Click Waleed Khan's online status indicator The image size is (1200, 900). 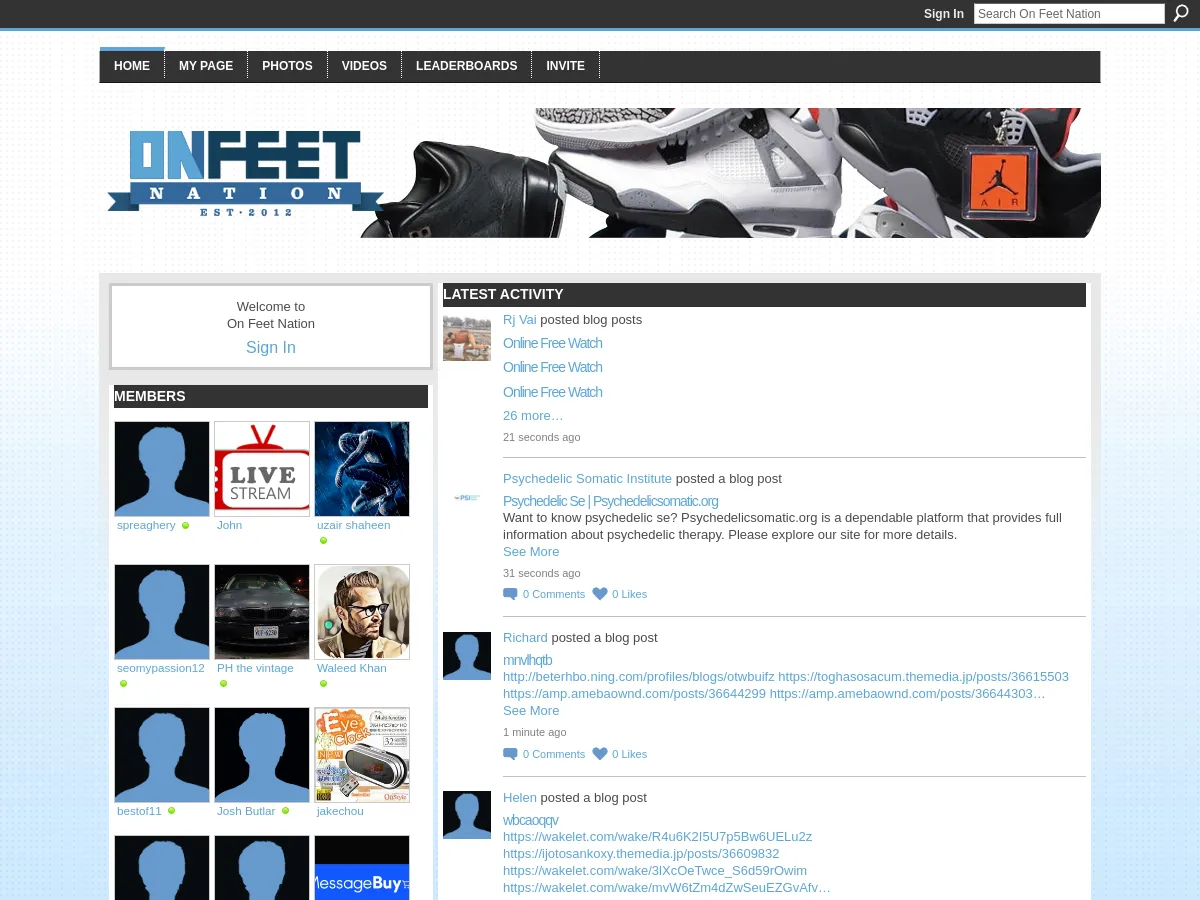tap(323, 683)
